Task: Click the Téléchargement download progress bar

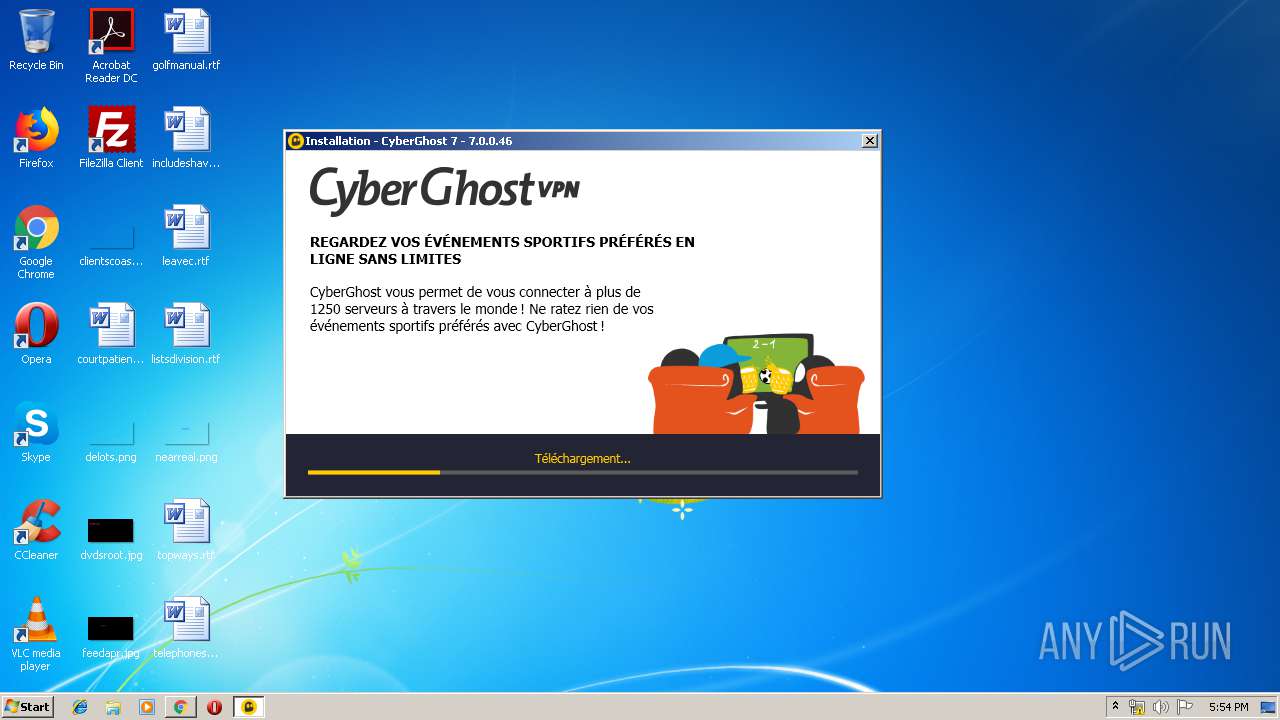Action: (x=583, y=472)
